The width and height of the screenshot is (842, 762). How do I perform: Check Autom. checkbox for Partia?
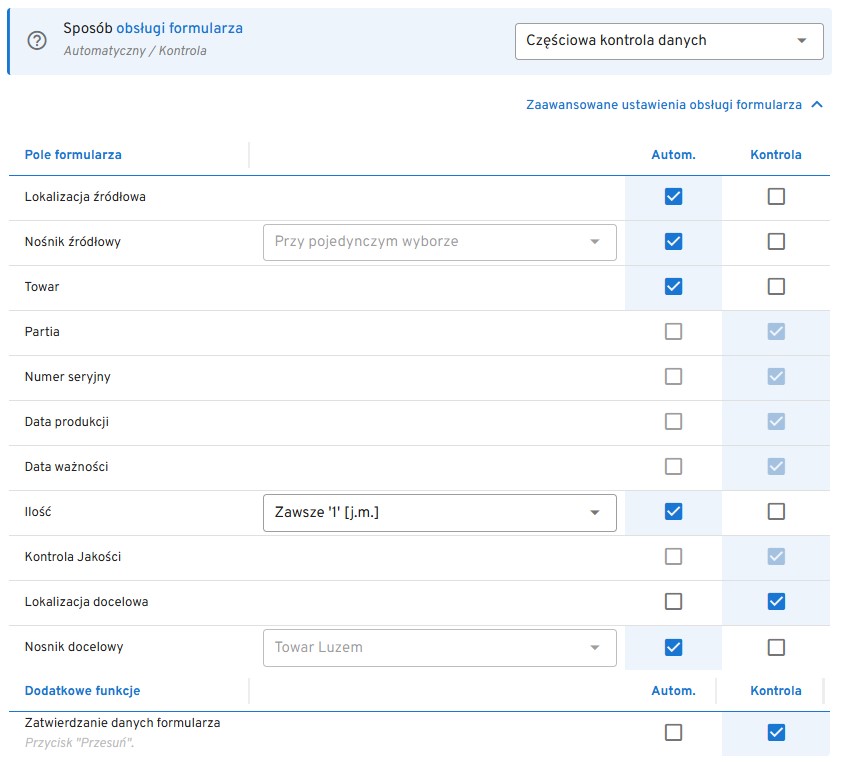[673, 332]
